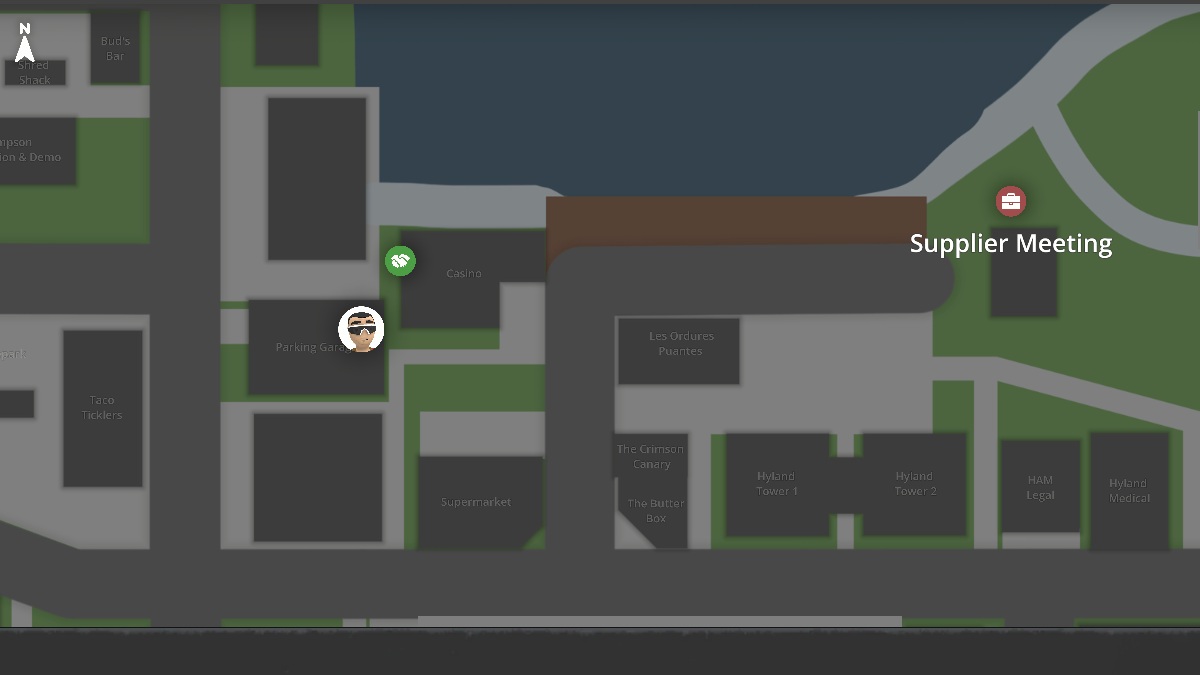Screen dimensions: 1200x675
Task: Open the Supplier Meeting label
Action: (x=1011, y=243)
